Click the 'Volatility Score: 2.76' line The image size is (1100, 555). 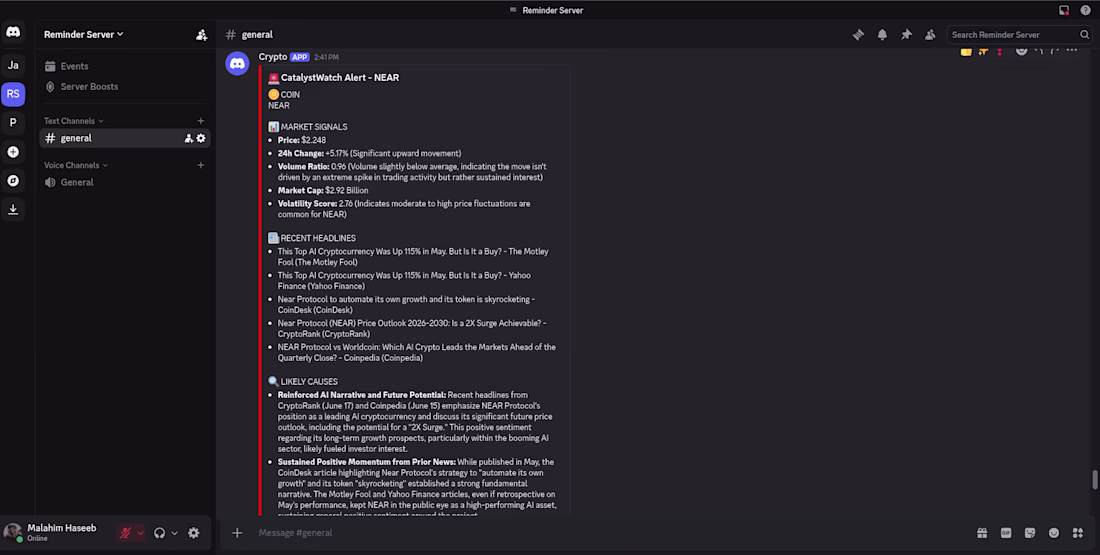(404, 209)
